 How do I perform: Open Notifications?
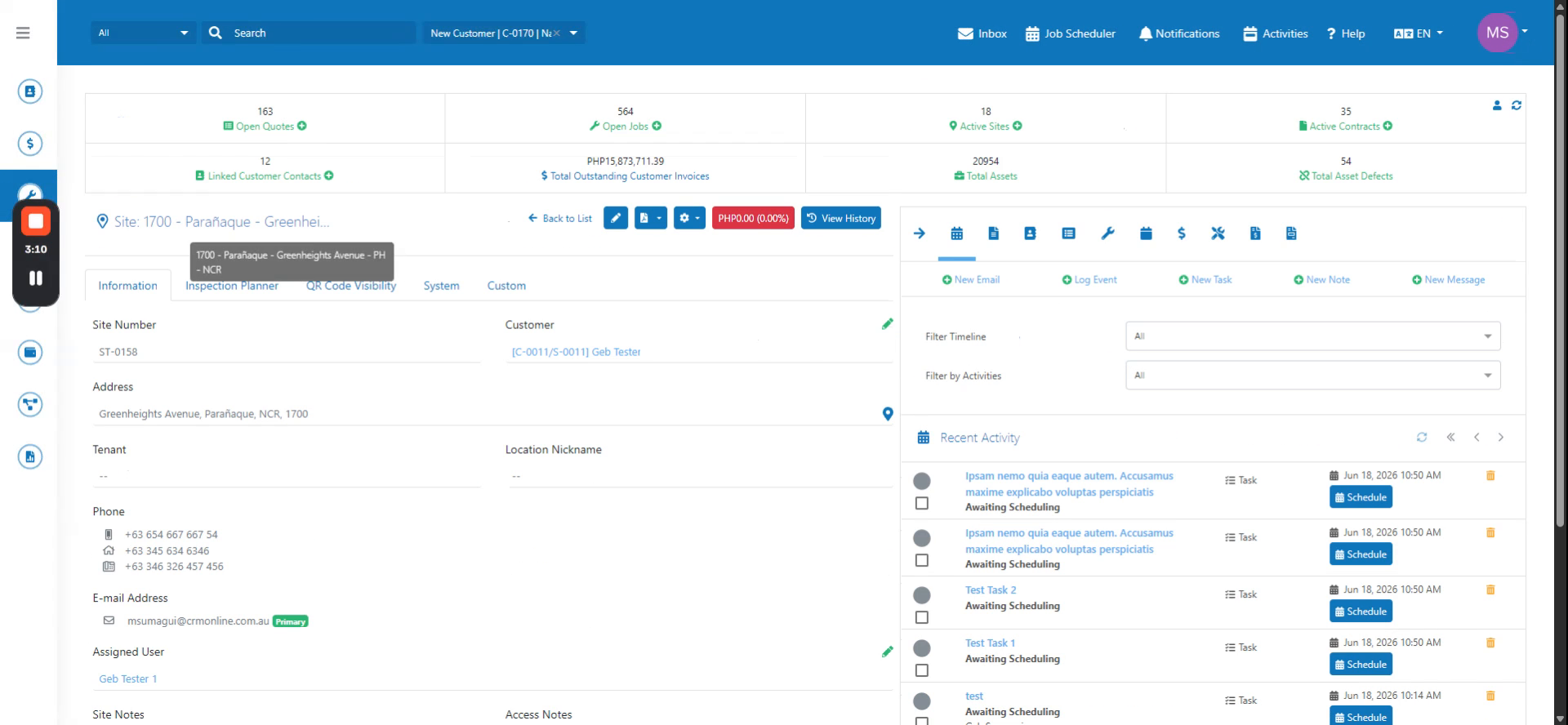(1179, 33)
